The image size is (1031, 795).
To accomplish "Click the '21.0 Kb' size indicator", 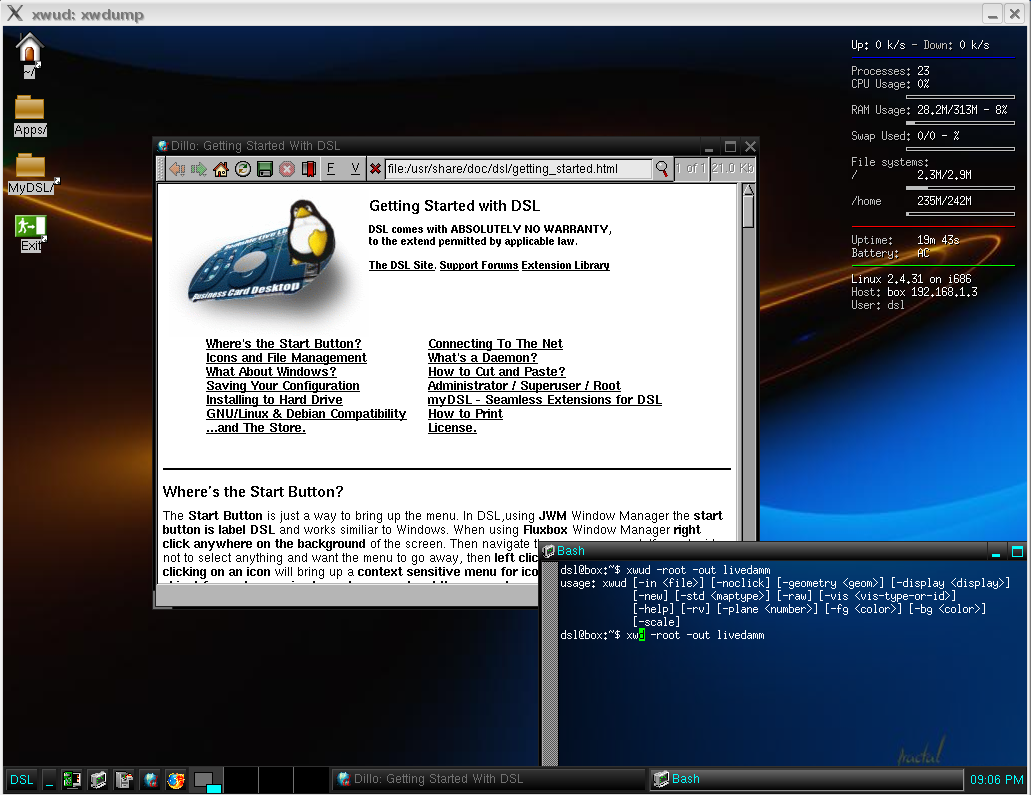I will click(x=732, y=169).
